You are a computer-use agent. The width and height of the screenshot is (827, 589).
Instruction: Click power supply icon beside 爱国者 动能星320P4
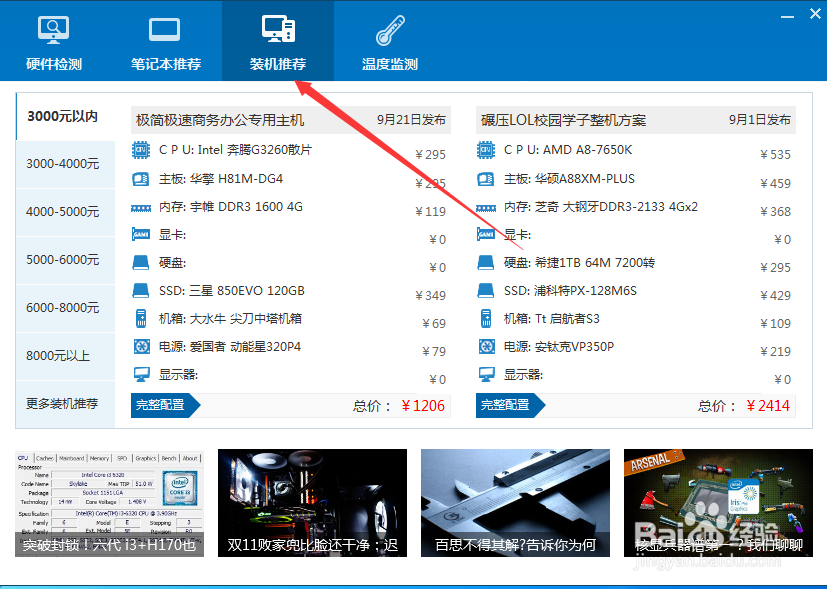(141, 346)
